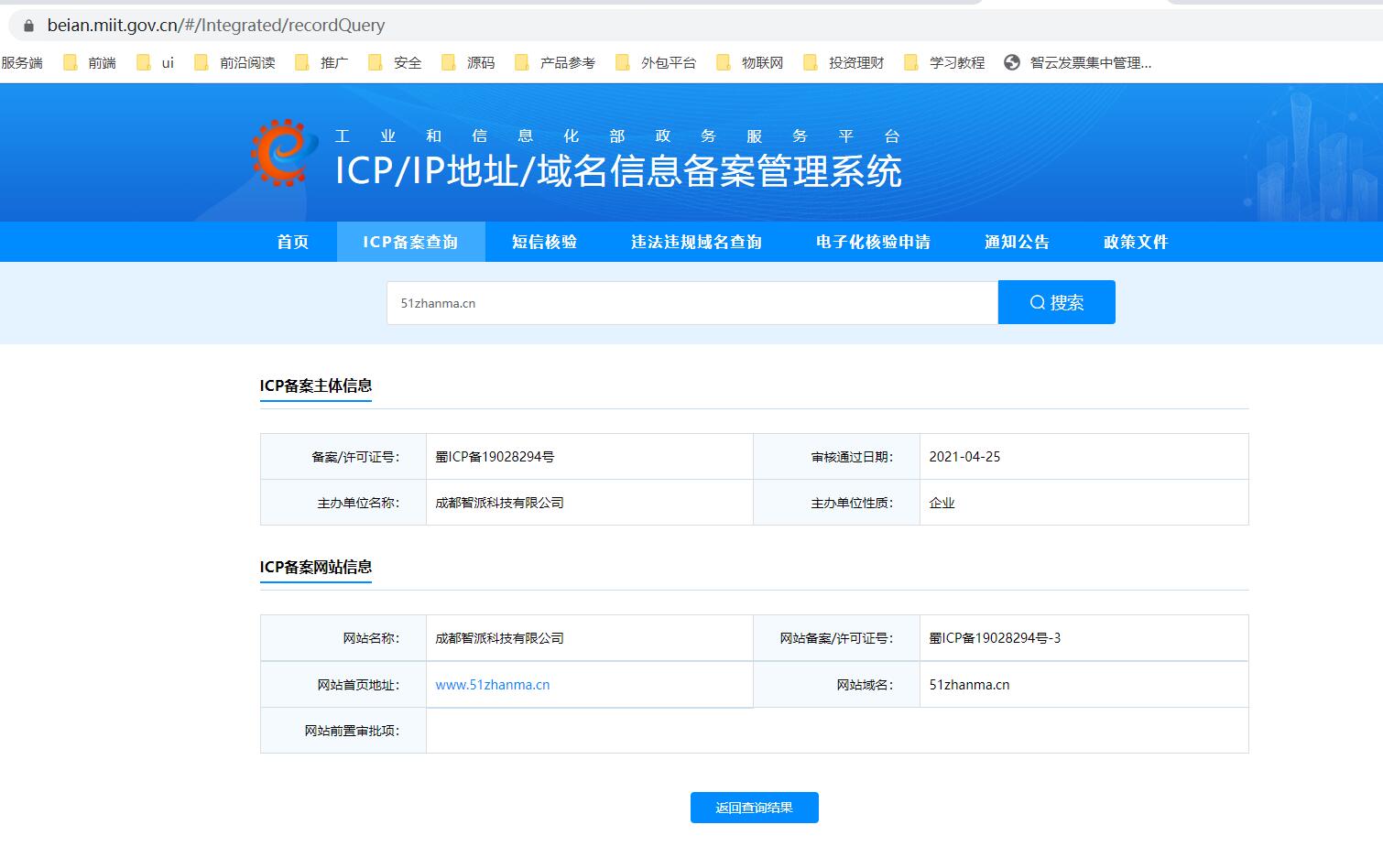
Task: Click the 备案/许可证号 label
Action: [x=355, y=457]
